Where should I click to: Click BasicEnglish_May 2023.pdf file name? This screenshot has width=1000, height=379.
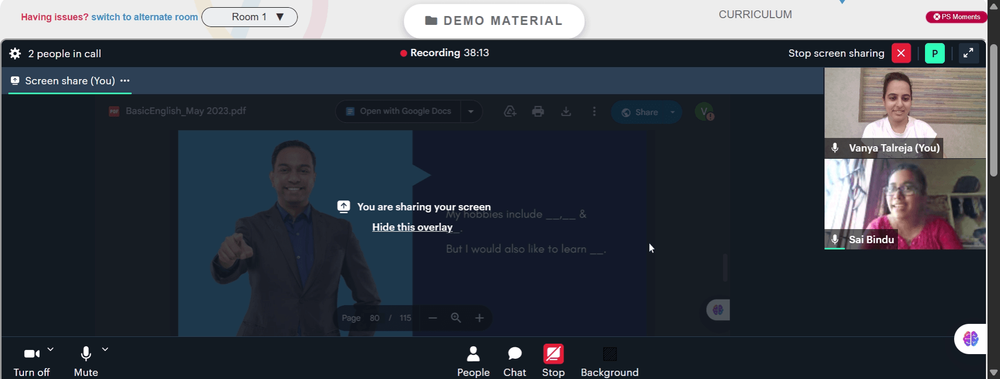click(x=186, y=111)
